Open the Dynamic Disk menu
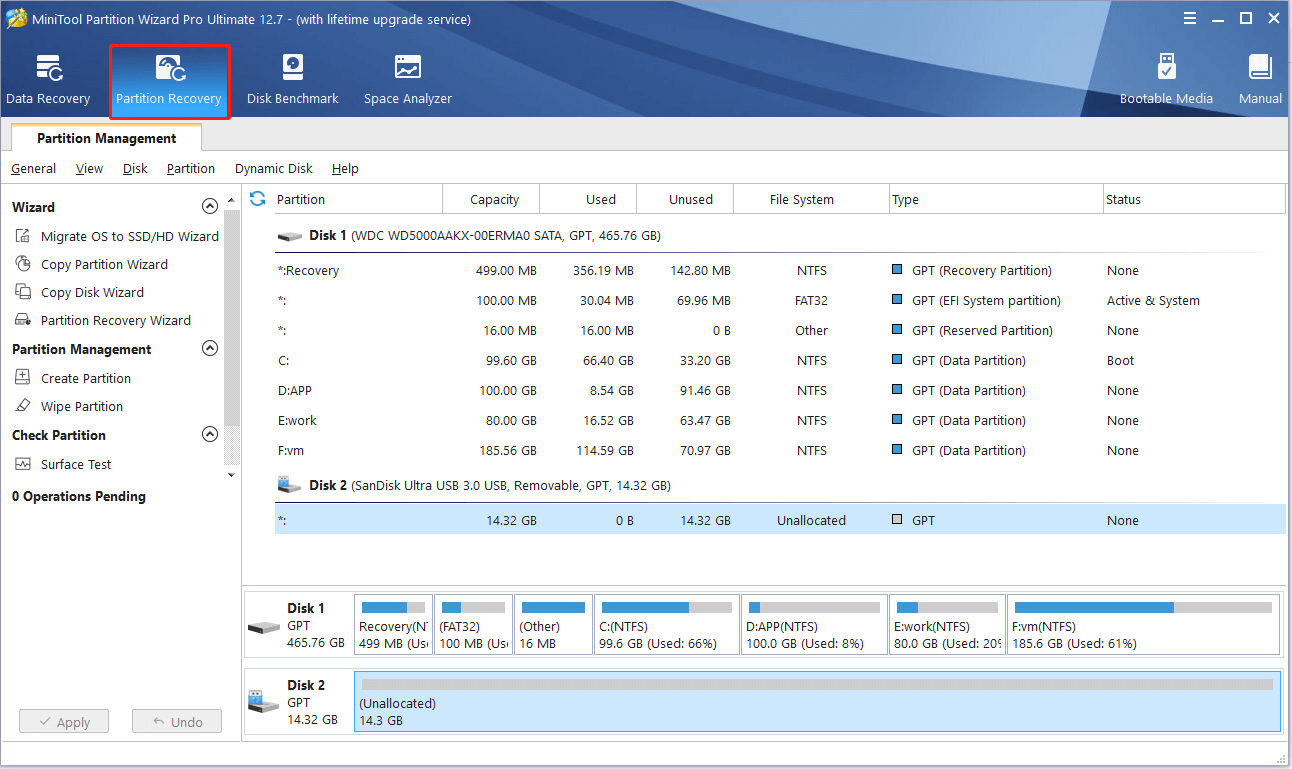Viewport: 1292px width, 769px height. [274, 169]
